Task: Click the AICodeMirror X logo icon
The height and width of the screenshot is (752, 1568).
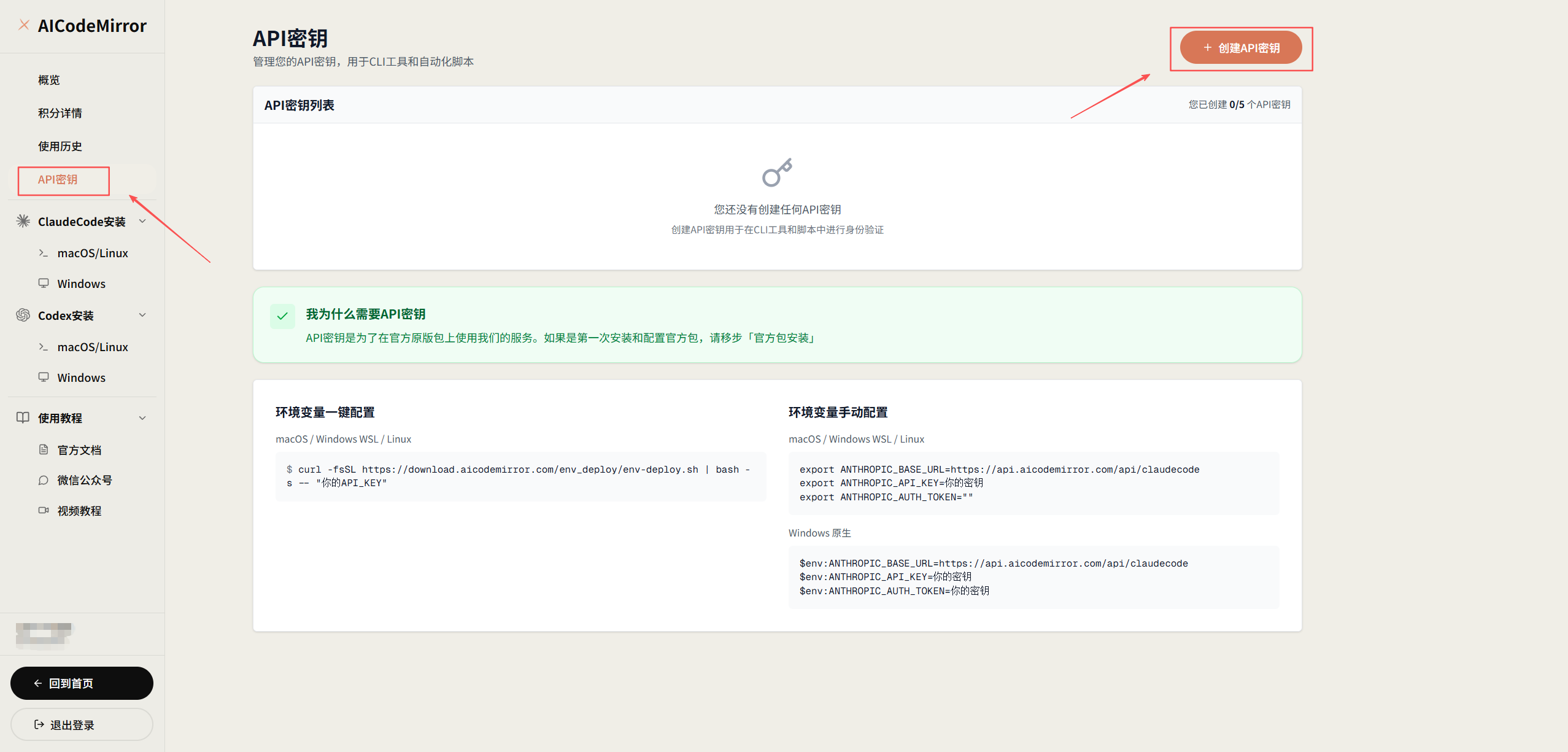Action: coord(24,25)
